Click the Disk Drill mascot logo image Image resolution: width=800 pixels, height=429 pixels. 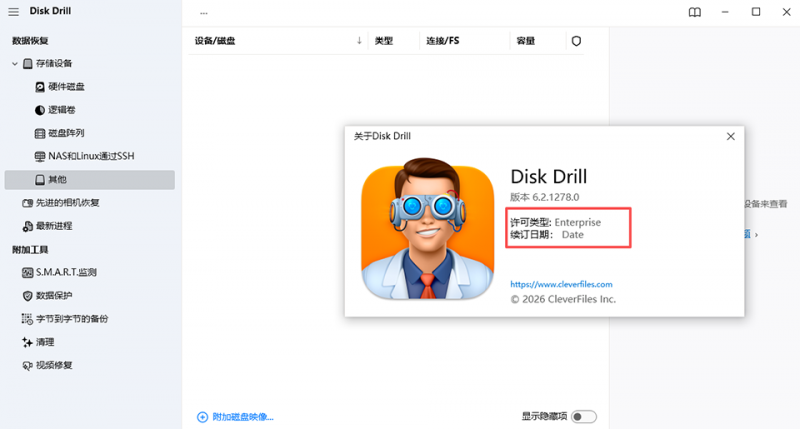tap(428, 228)
